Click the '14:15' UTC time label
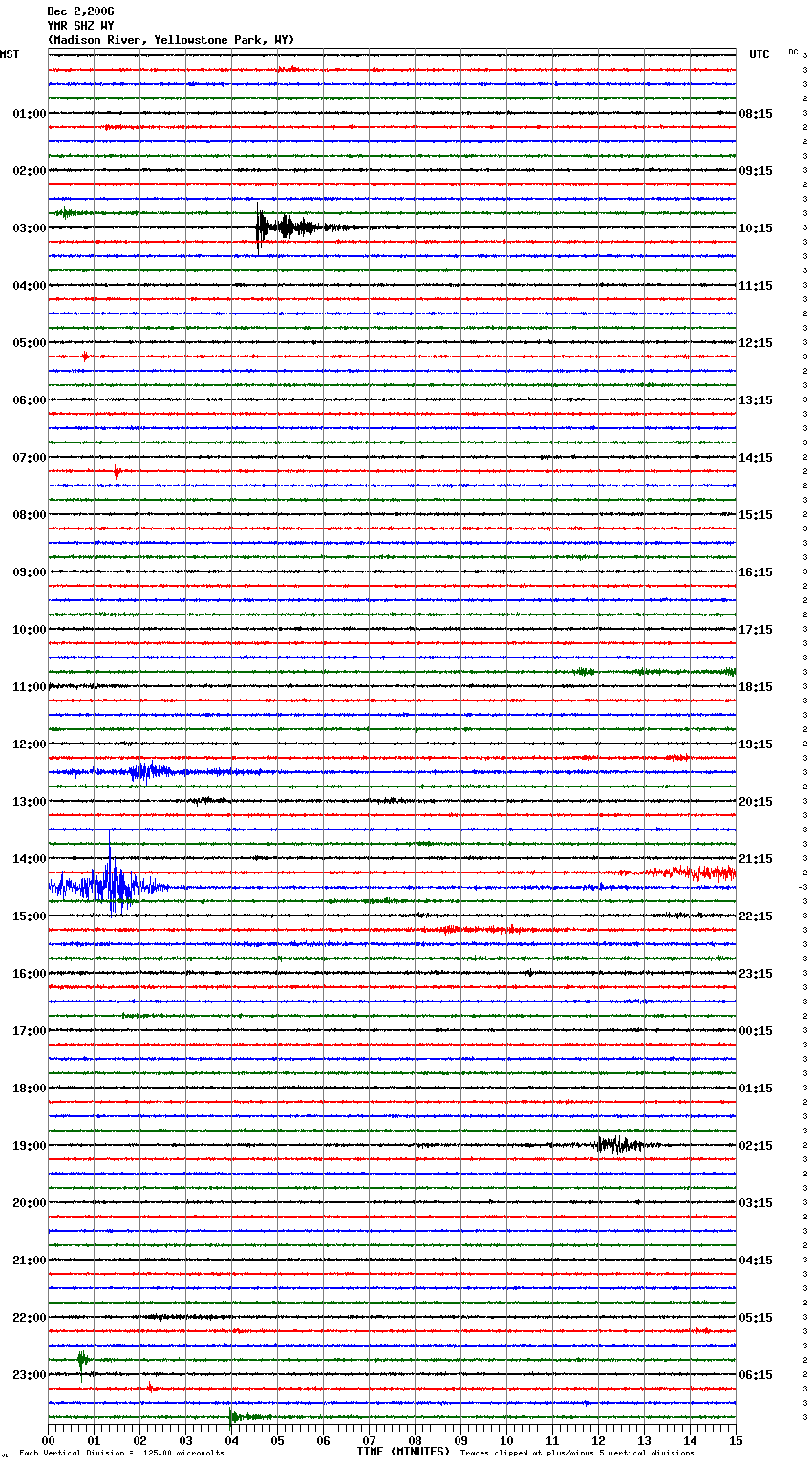Image resolution: width=812 pixels, height=1466 pixels. [x=756, y=458]
